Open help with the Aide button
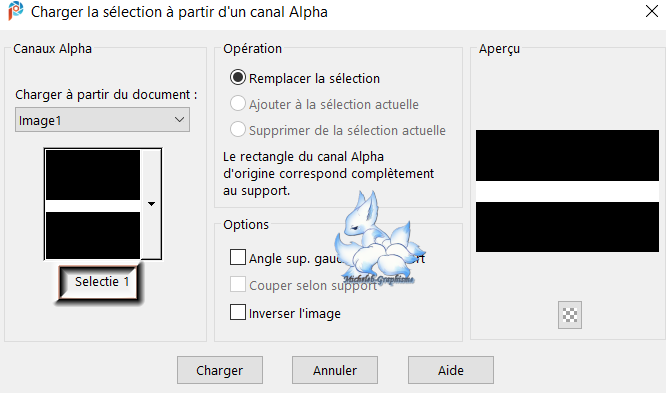 coord(451,370)
